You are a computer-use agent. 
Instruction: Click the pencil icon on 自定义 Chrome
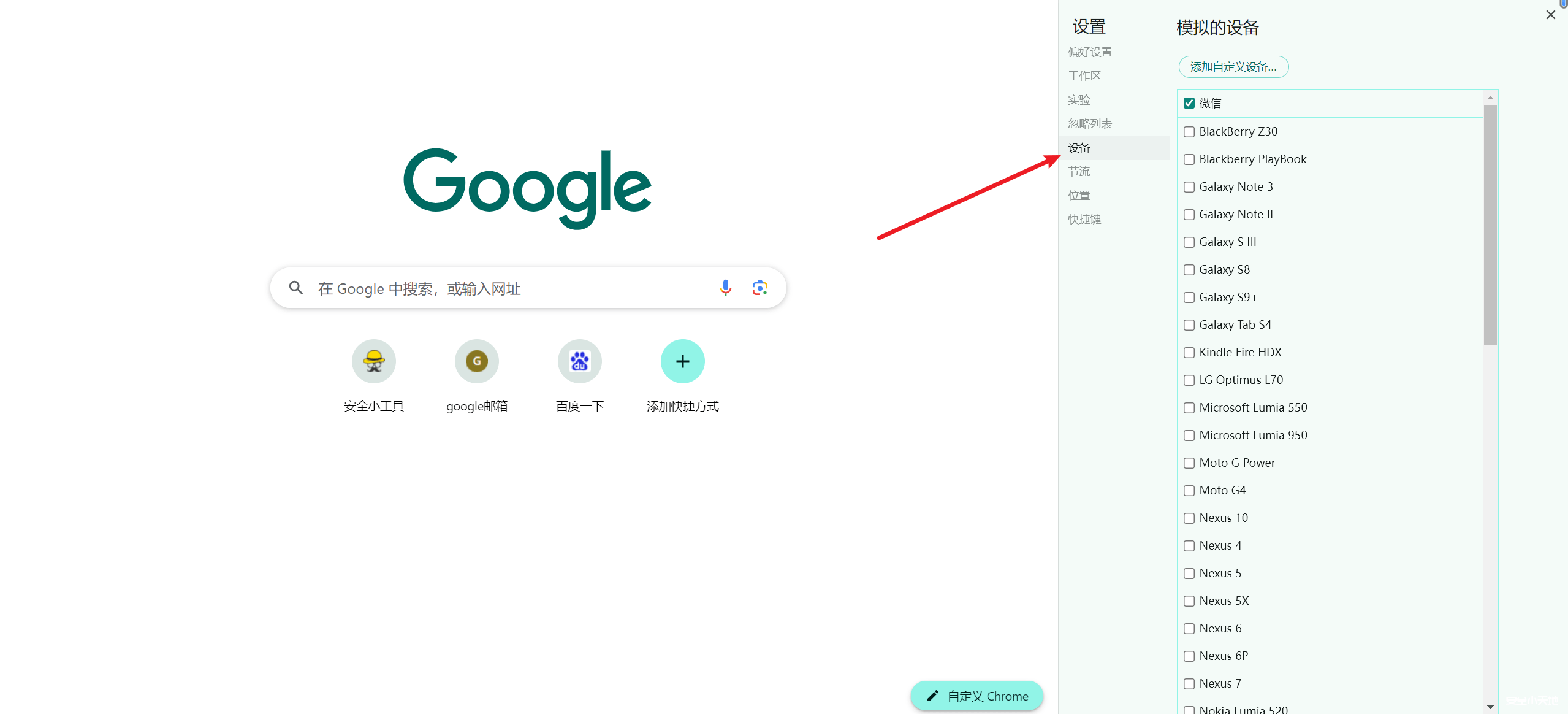coord(934,696)
